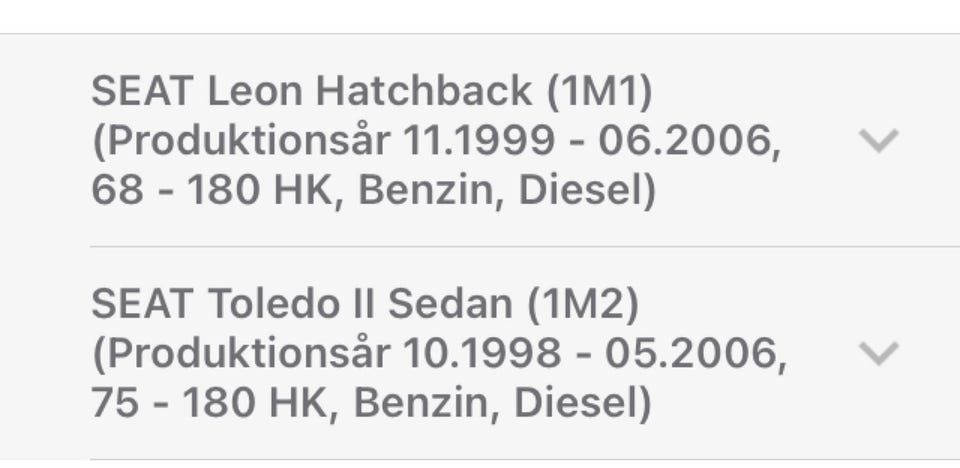The image size is (960, 468).
Task: Tap the '68 - 180 HK, Benzin, Diesel' line
Action: pyautogui.click(x=373, y=190)
